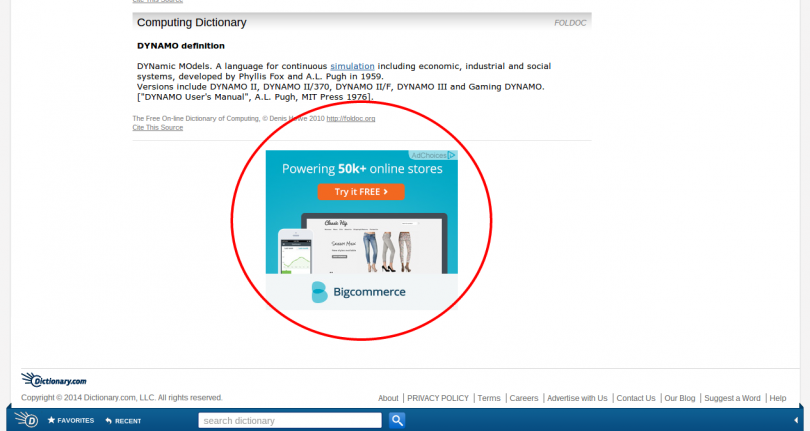Open Recent searches in the bottom toolbar
The image size is (810, 431).
point(123,421)
